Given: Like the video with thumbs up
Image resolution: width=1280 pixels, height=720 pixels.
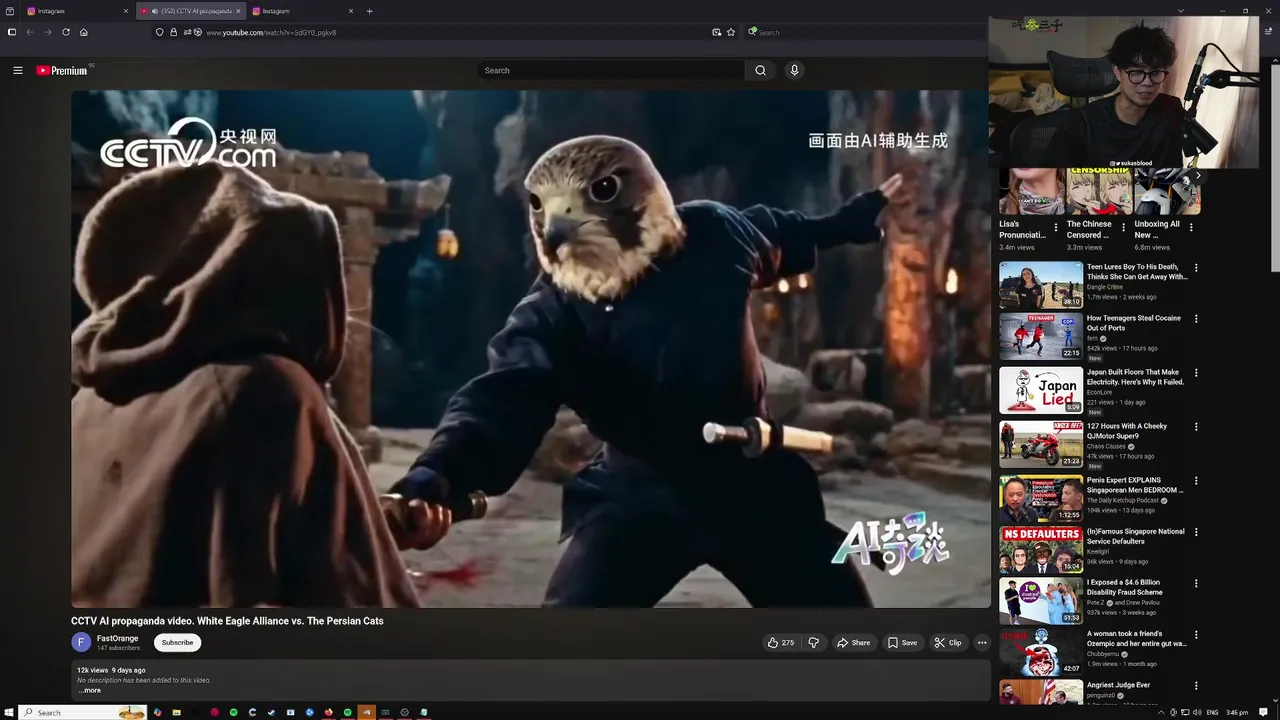Looking at the screenshot, I should [x=780, y=642].
